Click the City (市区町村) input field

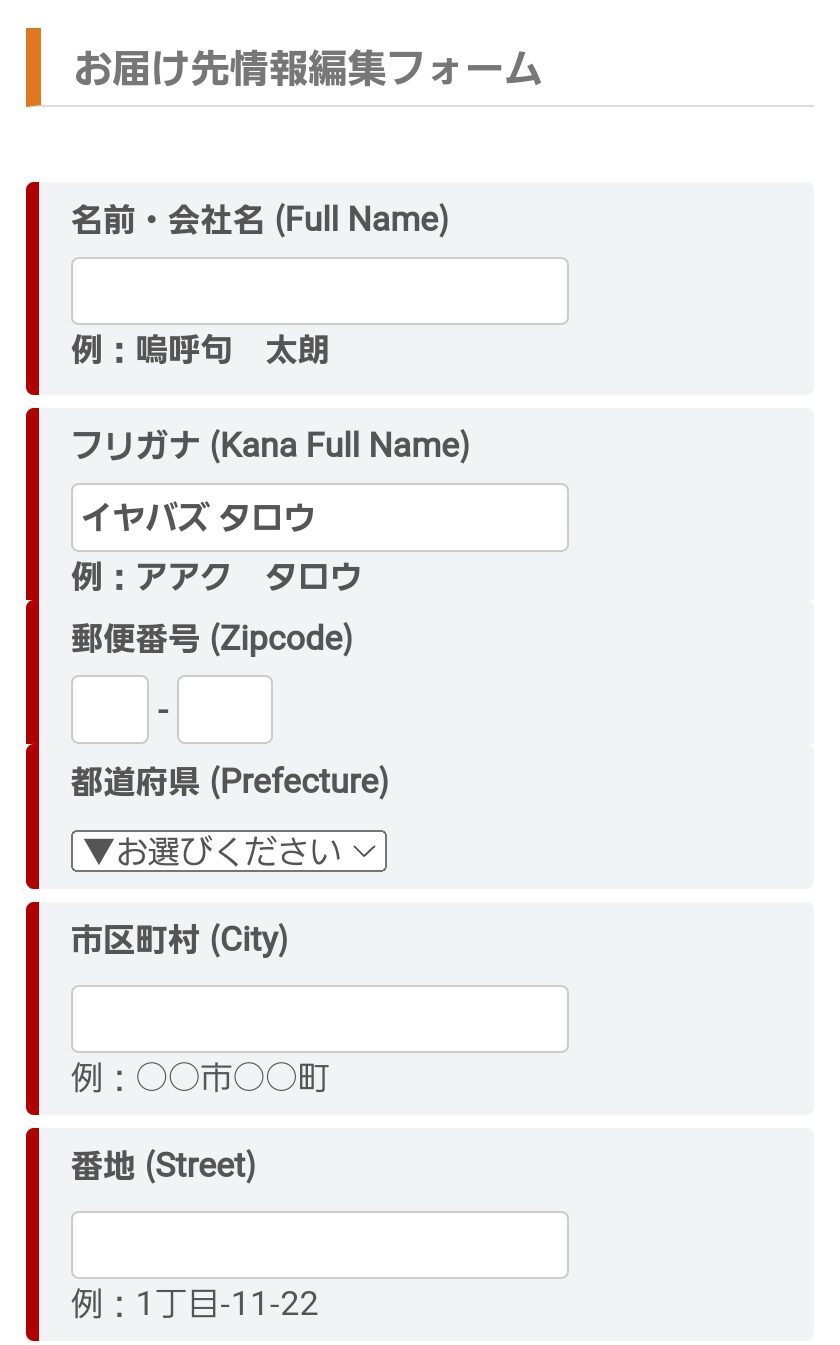point(319,1019)
